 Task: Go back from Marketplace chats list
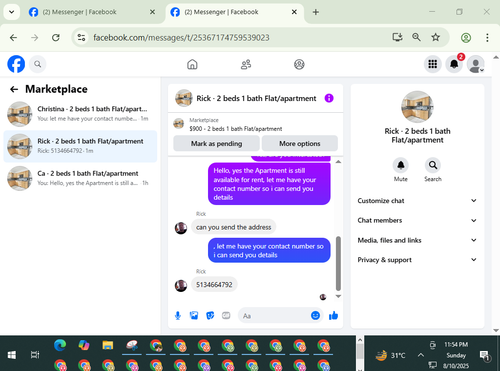14,89
